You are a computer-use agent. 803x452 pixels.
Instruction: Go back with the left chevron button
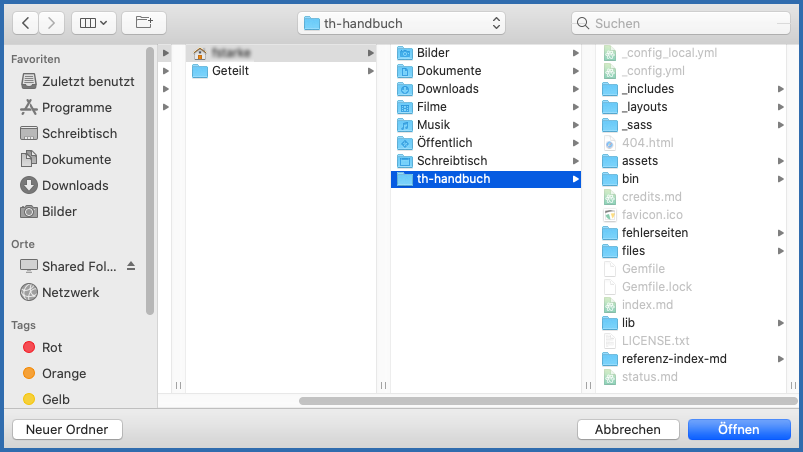pyautogui.click(x=25, y=23)
